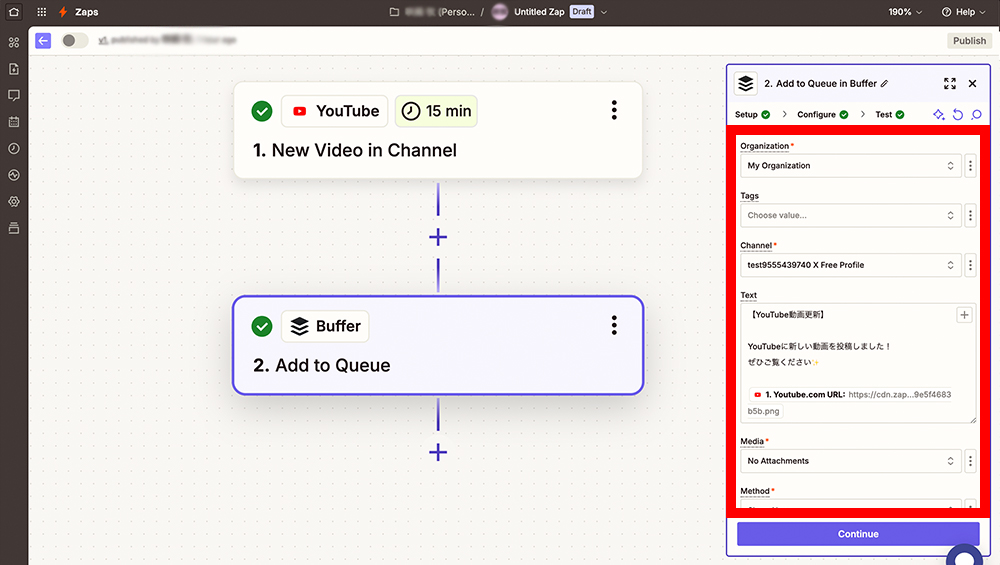
Task: Click the 15 min polling badge
Action: coord(436,111)
